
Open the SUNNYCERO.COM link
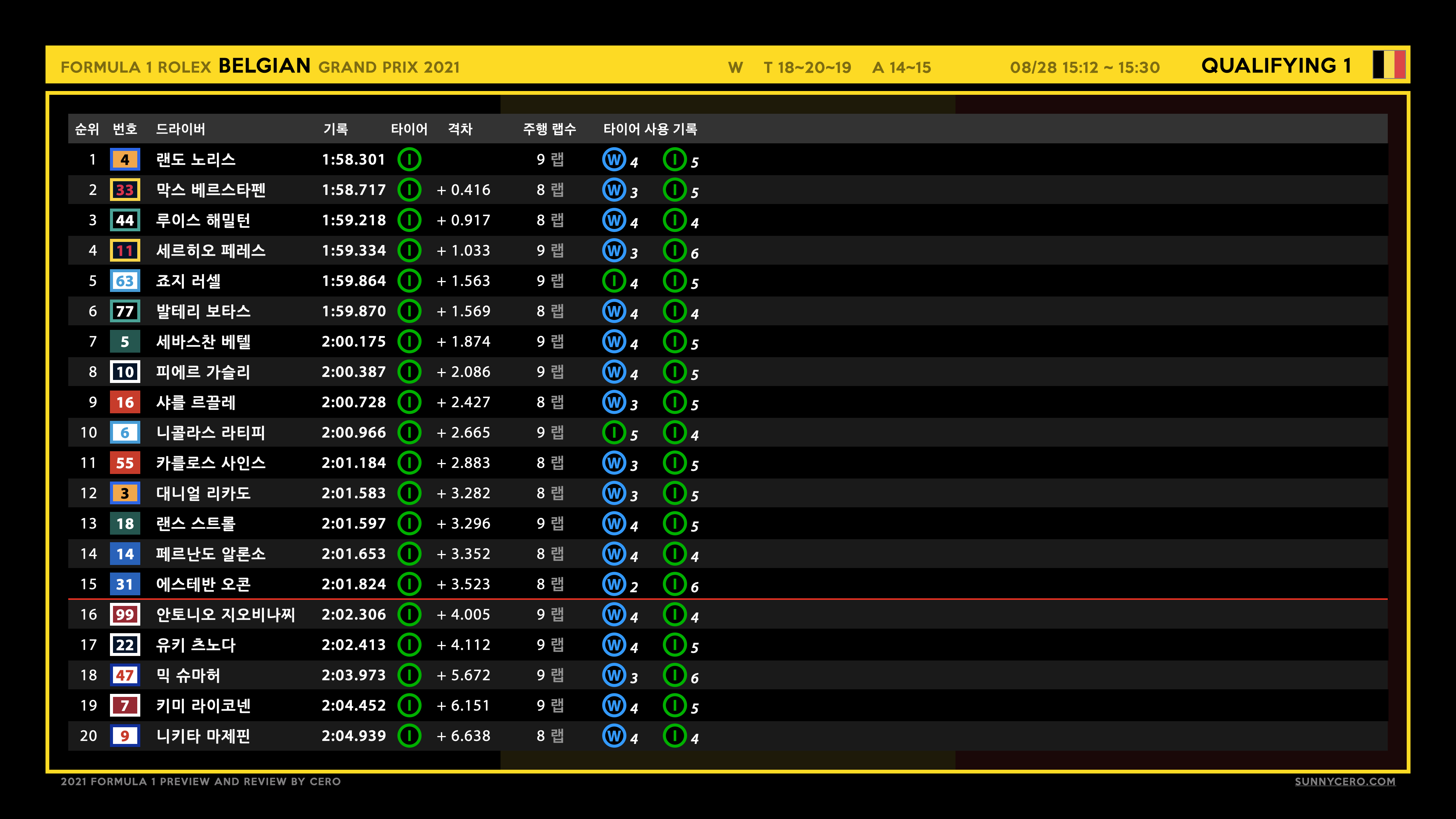(x=1345, y=781)
